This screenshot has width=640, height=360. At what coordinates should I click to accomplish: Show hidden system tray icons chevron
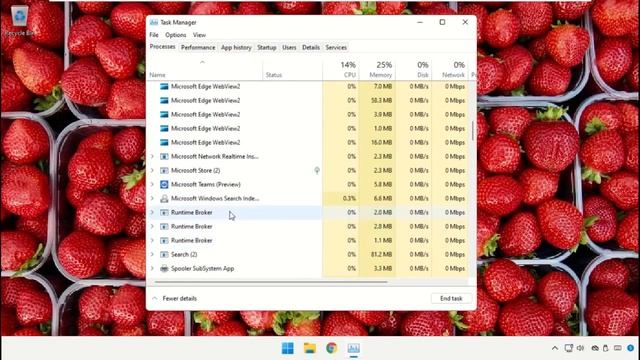555,348
